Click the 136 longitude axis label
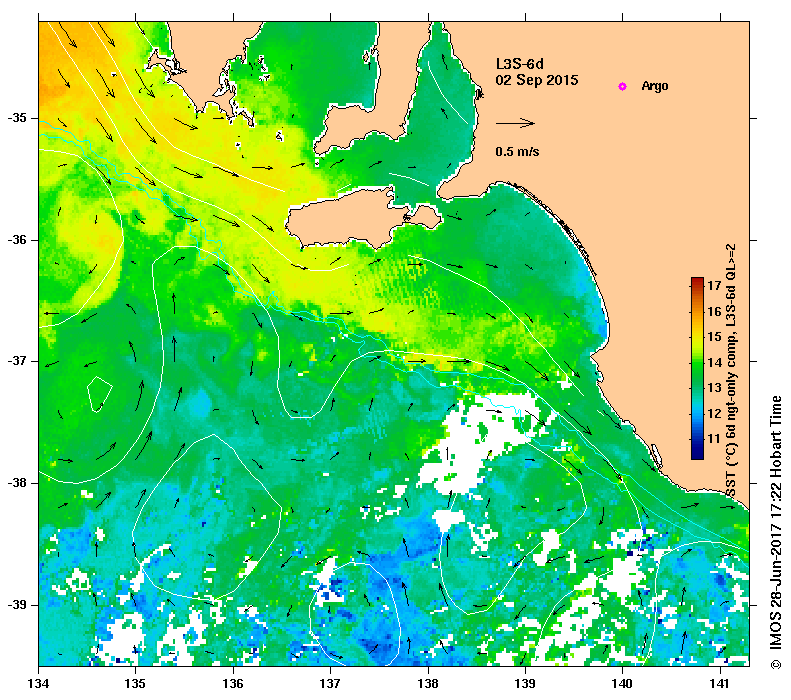This screenshot has height=700, width=791. [233, 684]
